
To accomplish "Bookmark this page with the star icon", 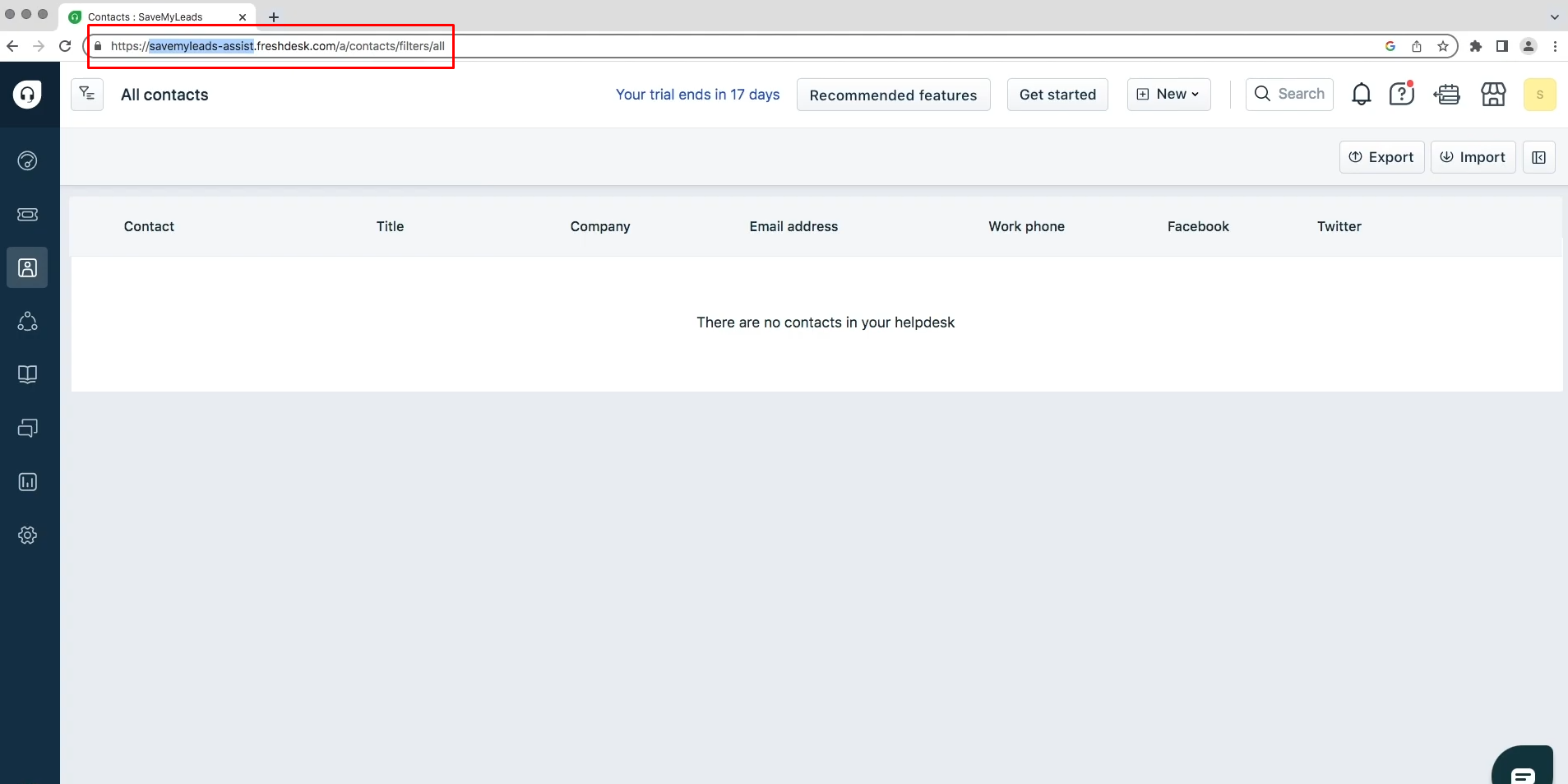I will click(1443, 46).
